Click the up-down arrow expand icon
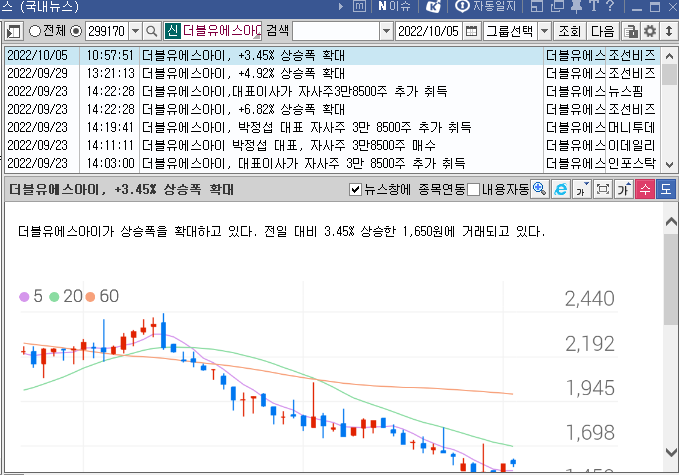The height and width of the screenshot is (475, 679). 669,31
